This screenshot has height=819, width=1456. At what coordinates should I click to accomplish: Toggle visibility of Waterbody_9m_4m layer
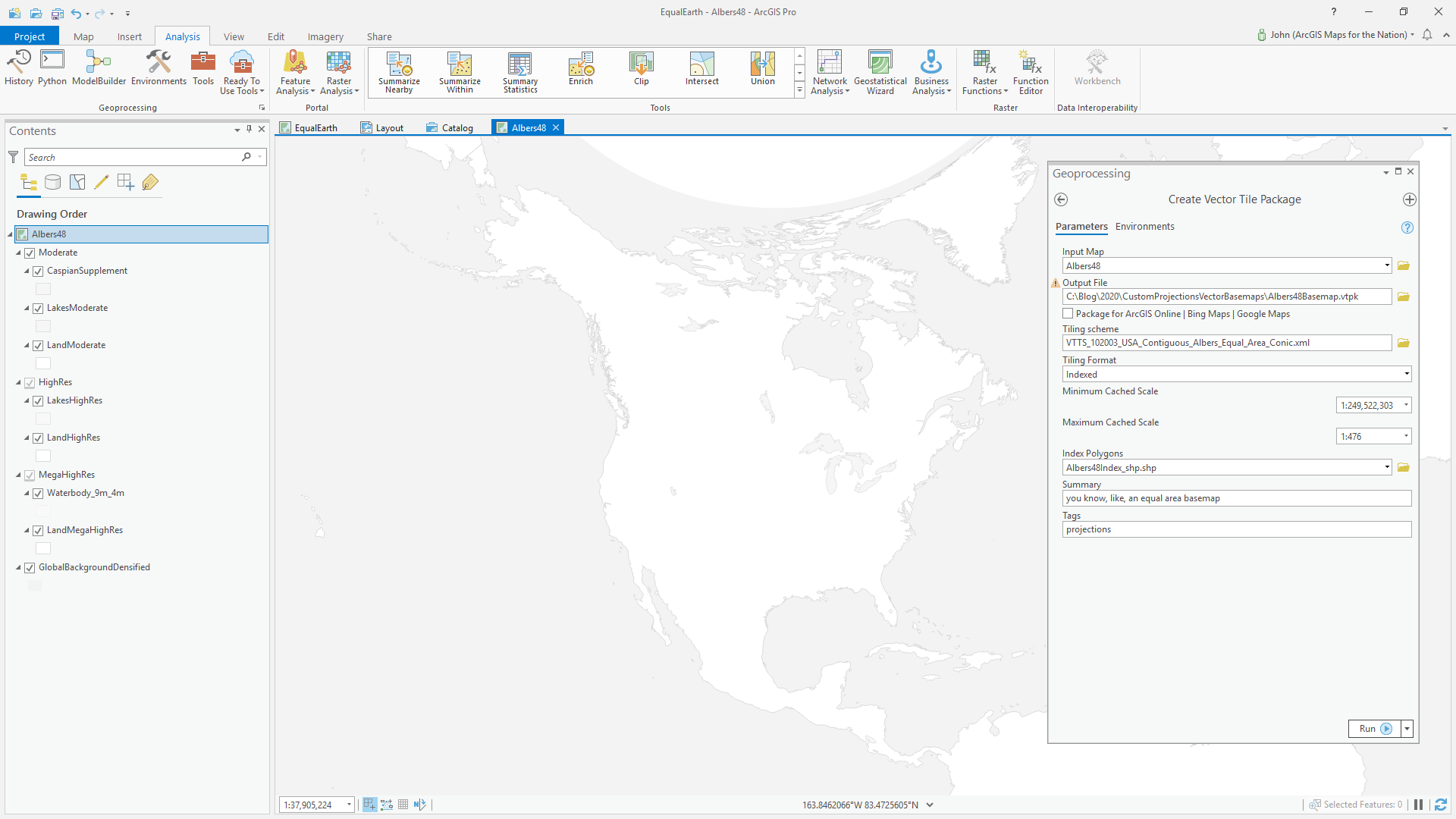[x=38, y=494]
